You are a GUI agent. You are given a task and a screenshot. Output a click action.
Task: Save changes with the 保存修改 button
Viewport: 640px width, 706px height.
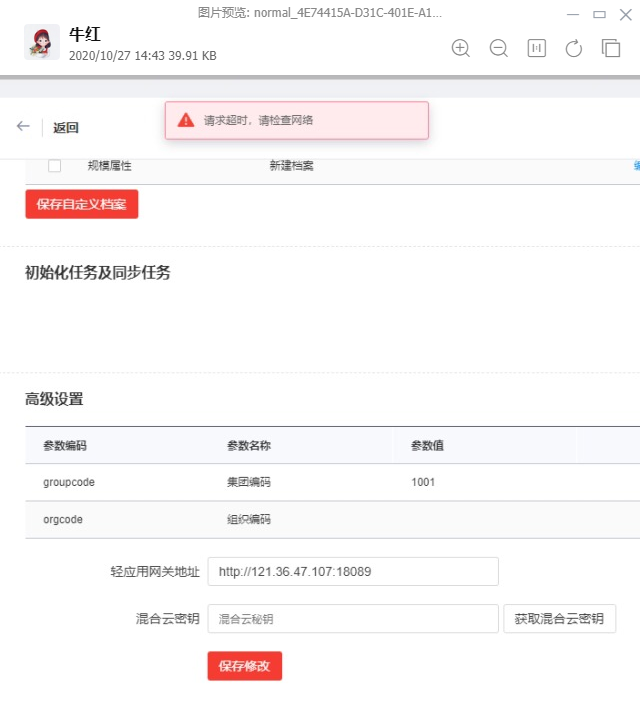coord(245,666)
